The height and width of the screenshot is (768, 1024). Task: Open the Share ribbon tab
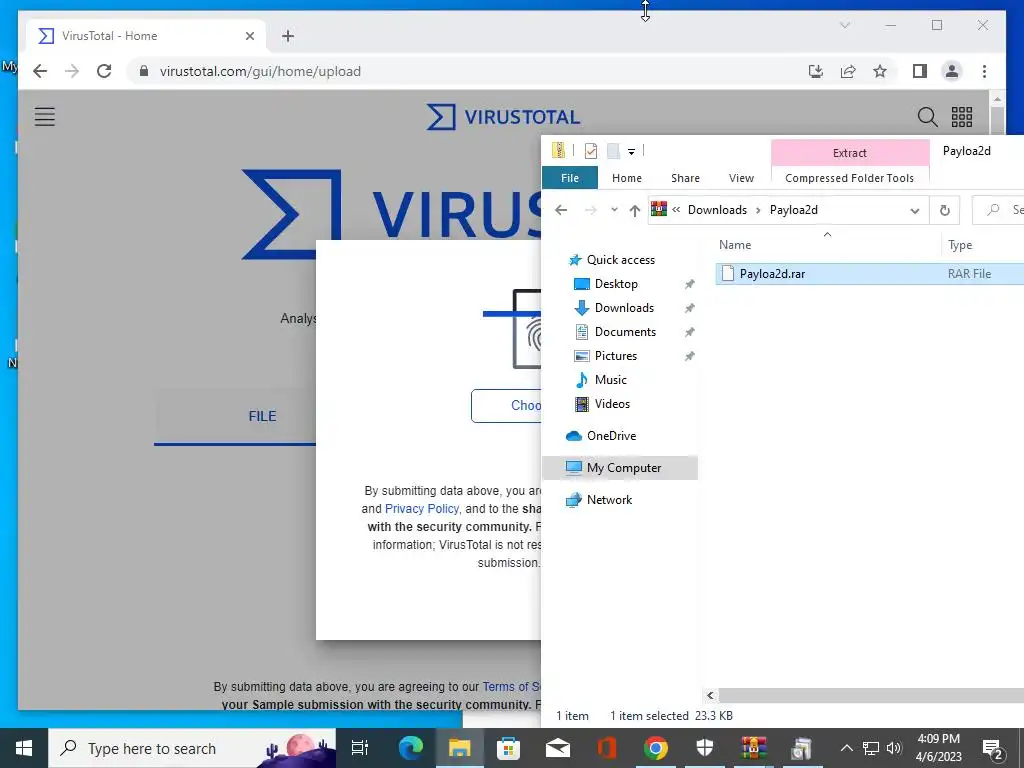pyautogui.click(x=685, y=178)
